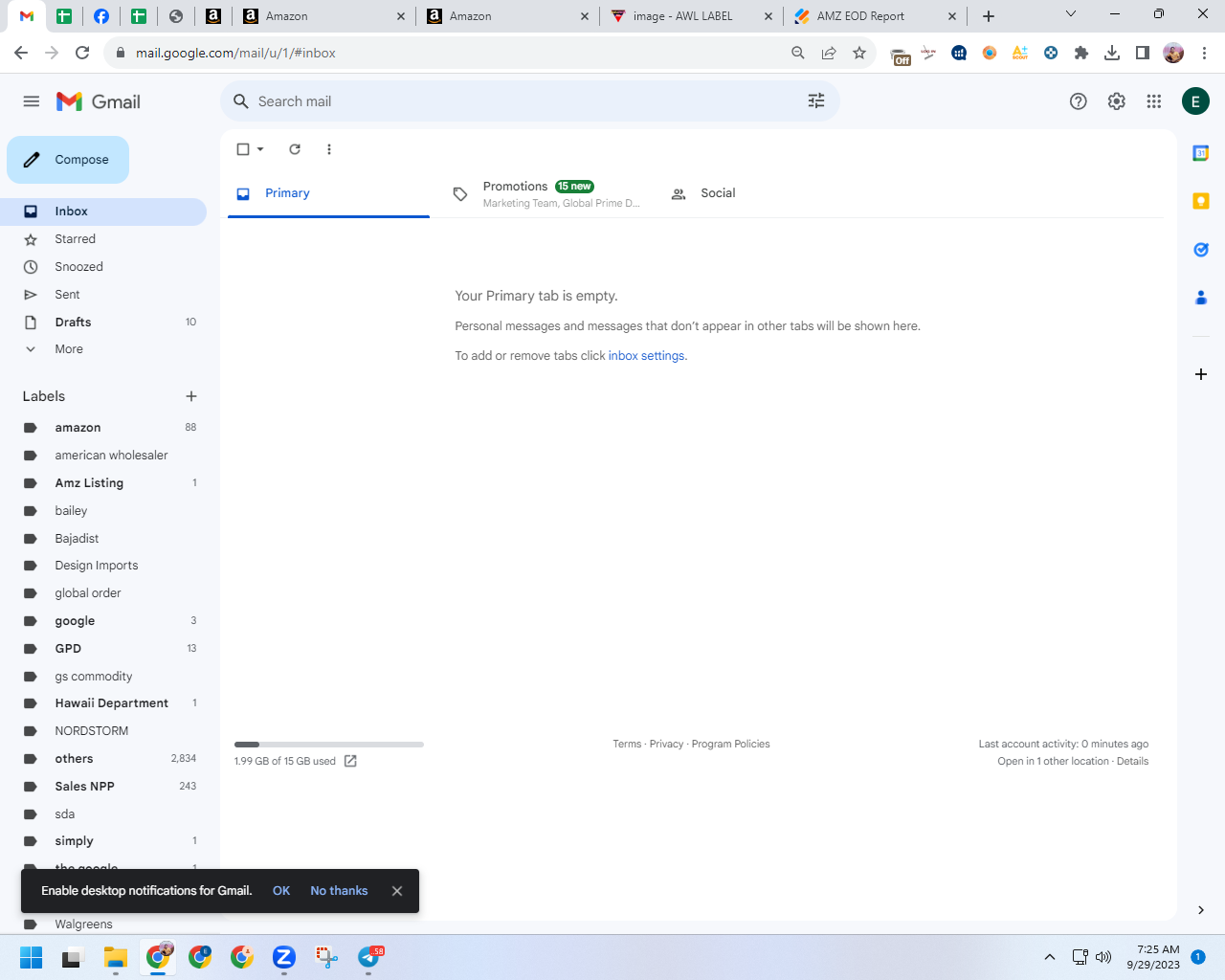Open select dropdown arrow beside checkbox
This screenshot has width=1225, height=980.
click(x=260, y=149)
